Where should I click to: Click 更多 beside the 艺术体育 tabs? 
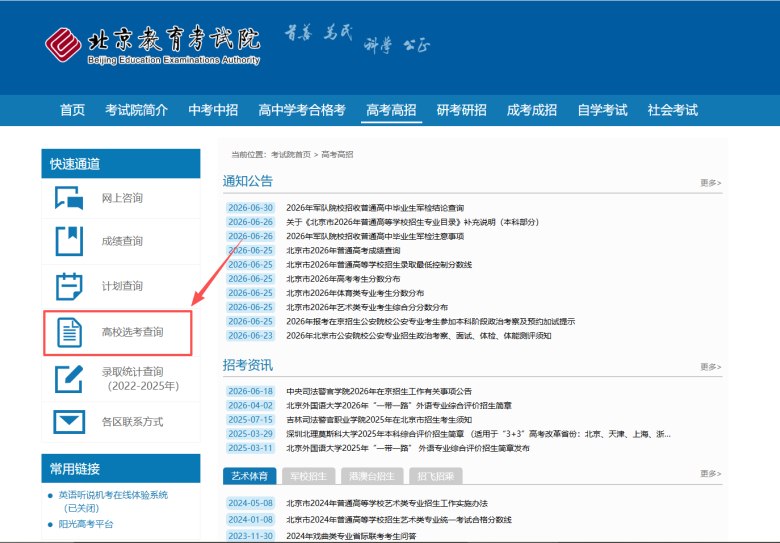pyautogui.click(x=710, y=474)
